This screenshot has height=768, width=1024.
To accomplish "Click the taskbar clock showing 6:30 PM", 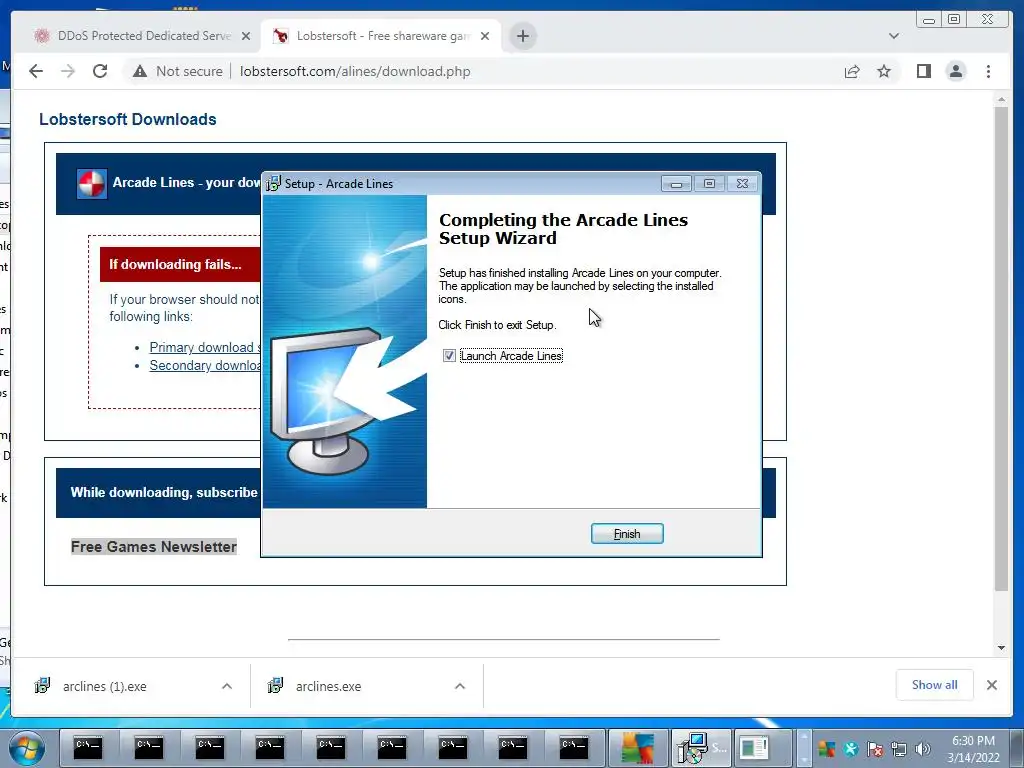I will (x=973, y=749).
